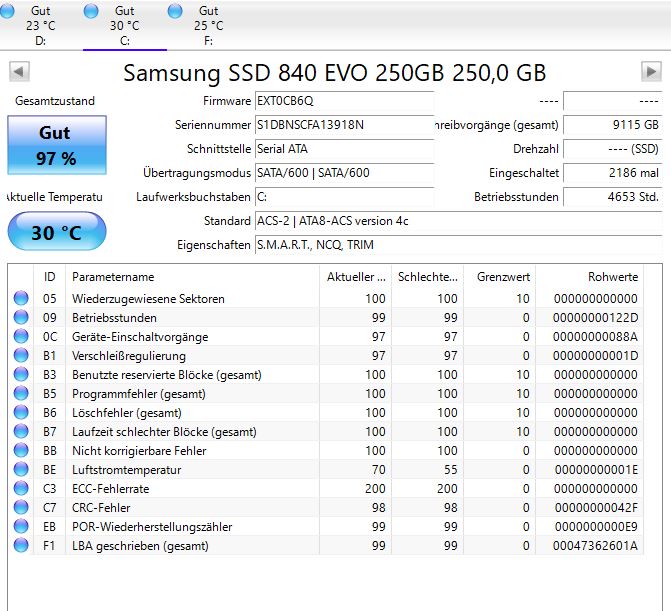Click worst value 55 in Luftstromtemperatur row
This screenshot has width=671, height=611.
[x=450, y=470]
